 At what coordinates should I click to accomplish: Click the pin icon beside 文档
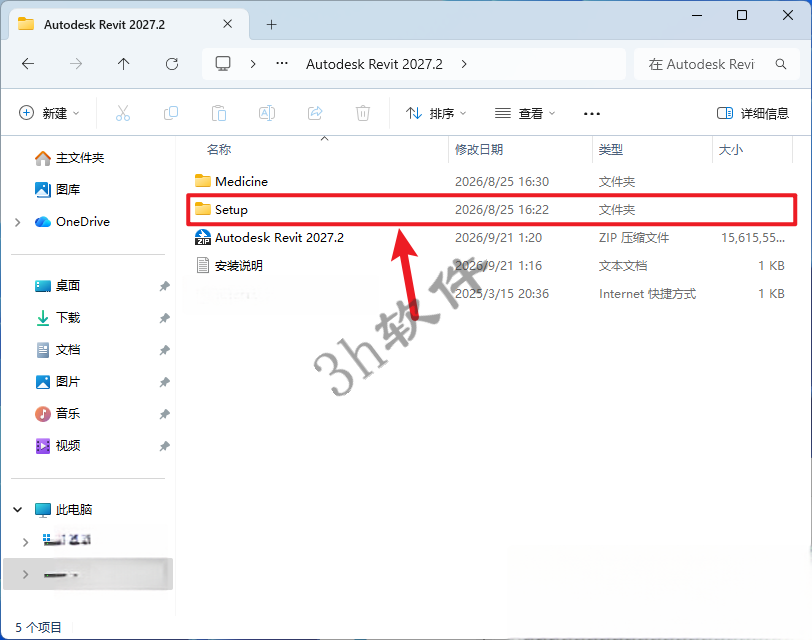coord(164,350)
